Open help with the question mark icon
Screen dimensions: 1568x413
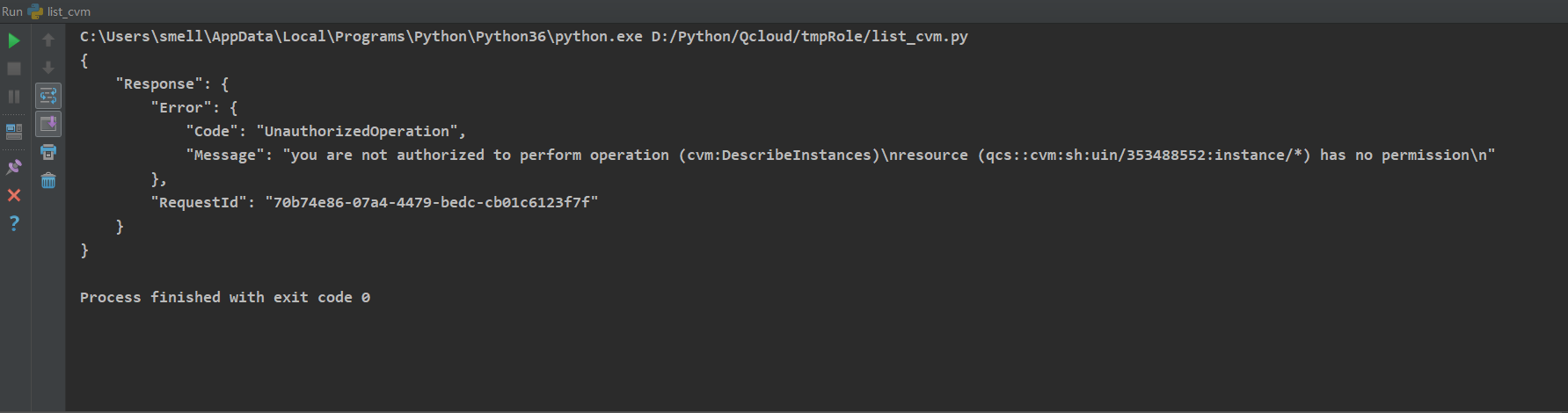click(x=14, y=223)
